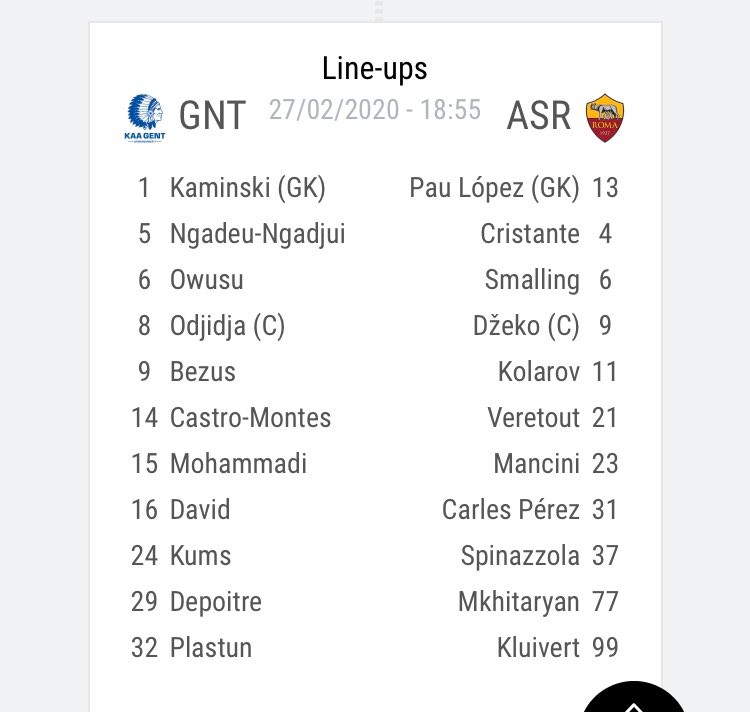Choose captain Džeko (C) entry

click(526, 326)
